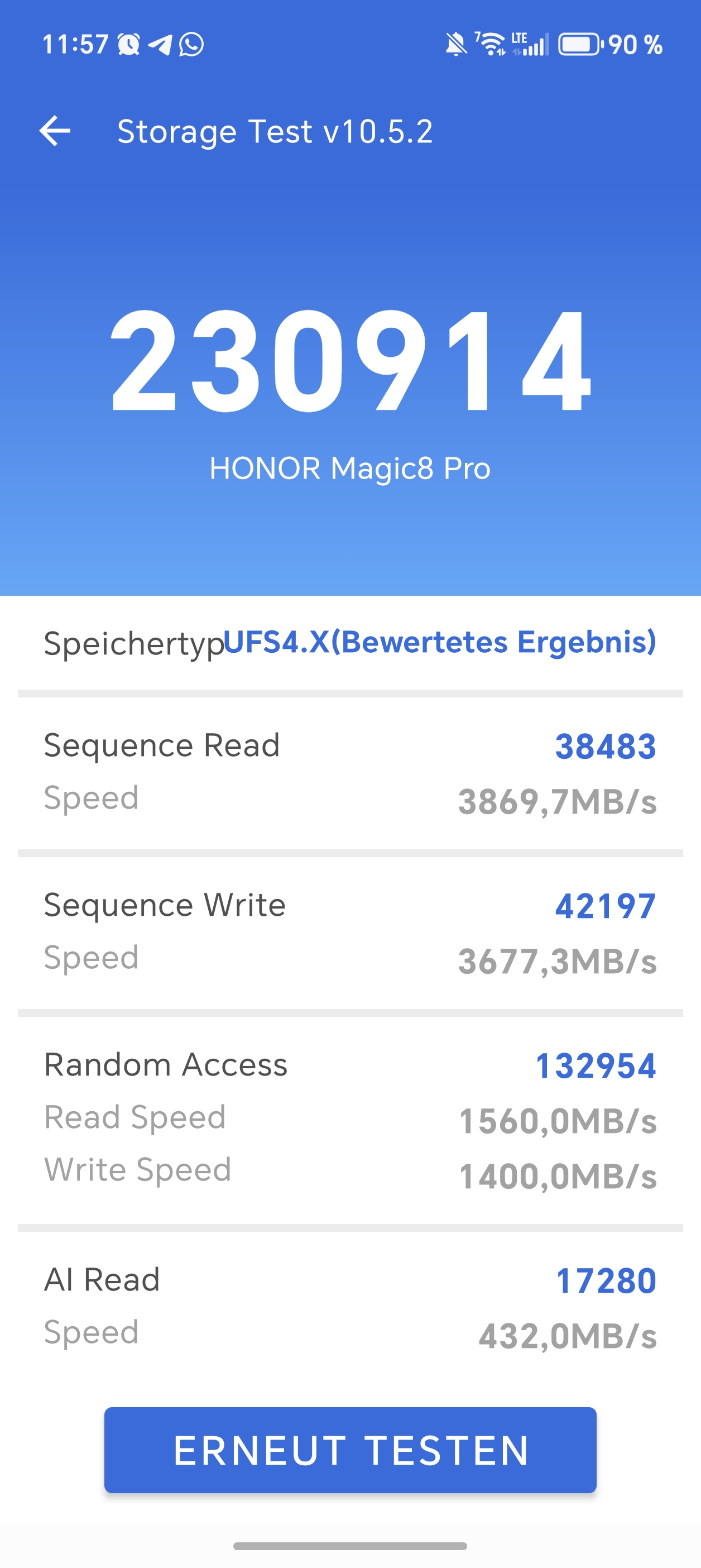Select the AI Read score 17280
701x1568 pixels.
(606, 1280)
